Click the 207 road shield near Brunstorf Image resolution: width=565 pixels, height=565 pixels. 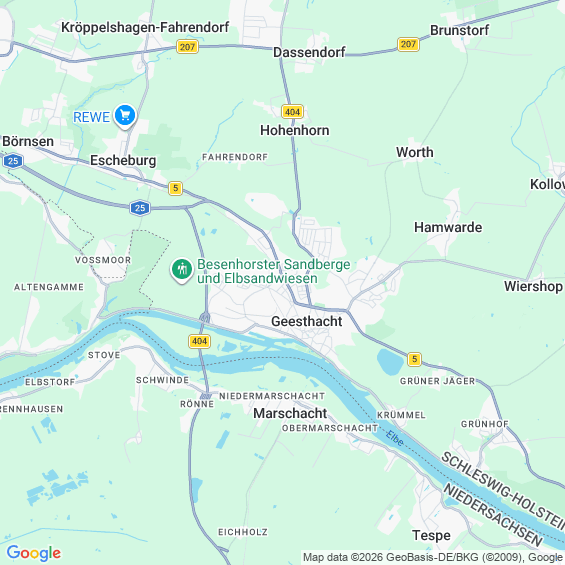(408, 44)
